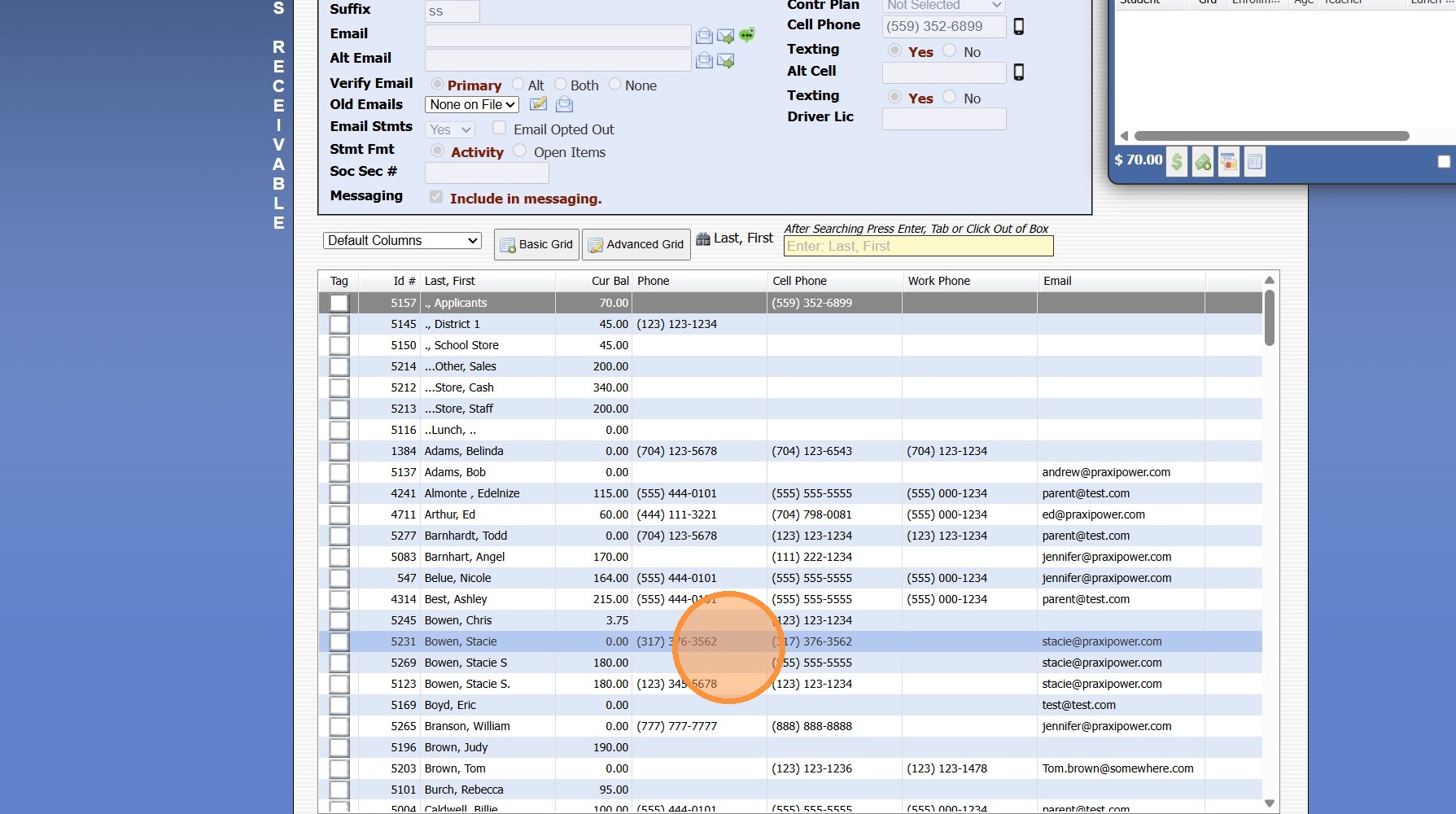The image size is (1456, 814).
Task: Click the Advanced Grid button
Action: pyautogui.click(x=636, y=244)
